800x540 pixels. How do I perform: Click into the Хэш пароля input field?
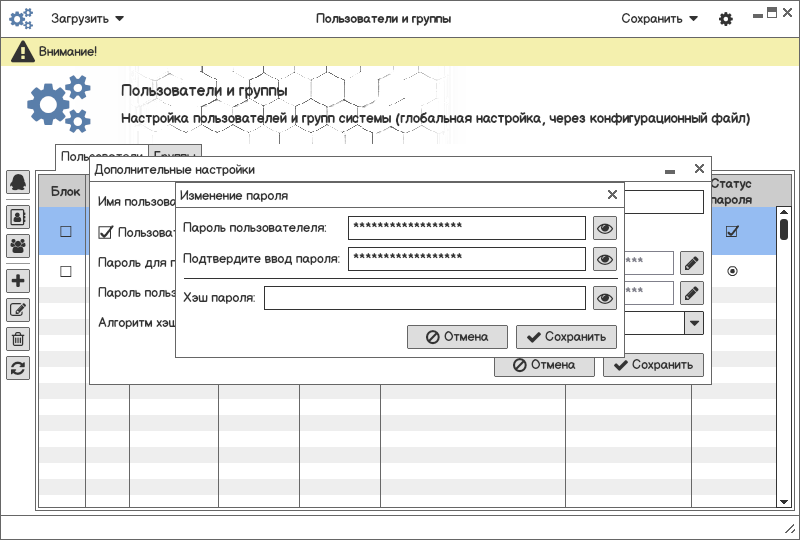tap(424, 298)
